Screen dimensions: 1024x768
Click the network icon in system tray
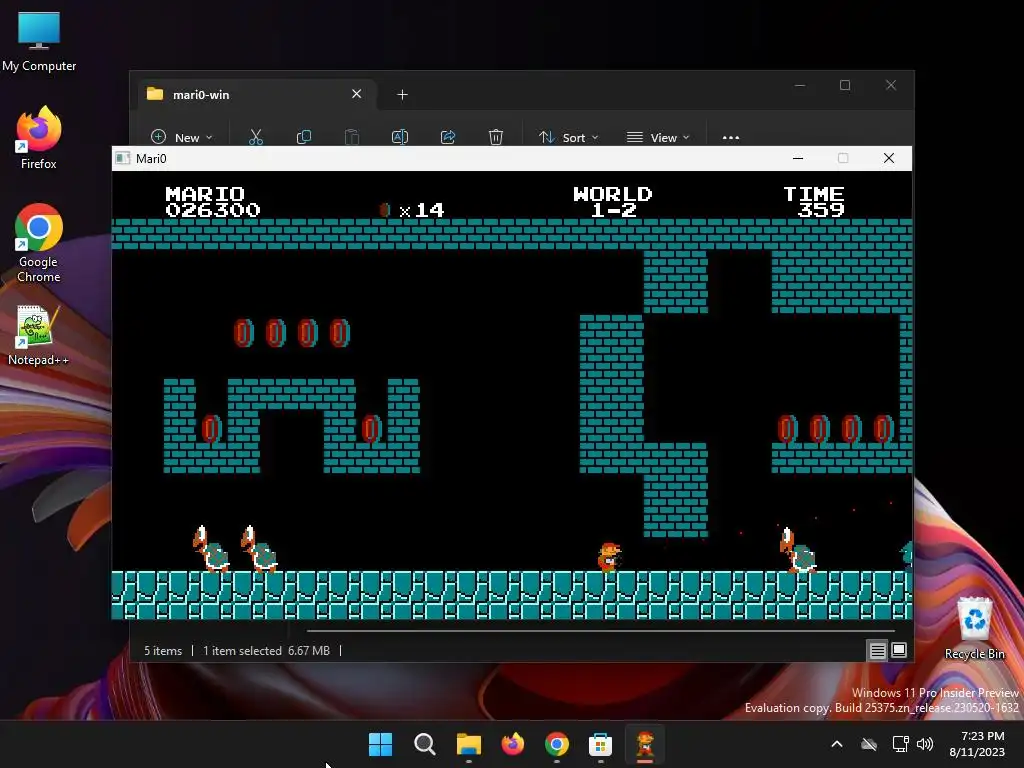coord(901,744)
